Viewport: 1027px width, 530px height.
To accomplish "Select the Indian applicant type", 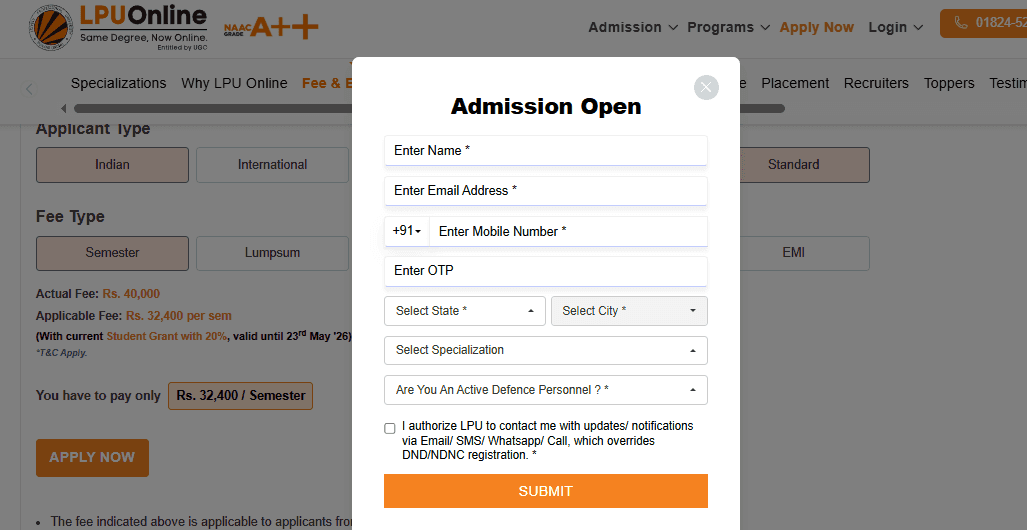I will point(112,165).
